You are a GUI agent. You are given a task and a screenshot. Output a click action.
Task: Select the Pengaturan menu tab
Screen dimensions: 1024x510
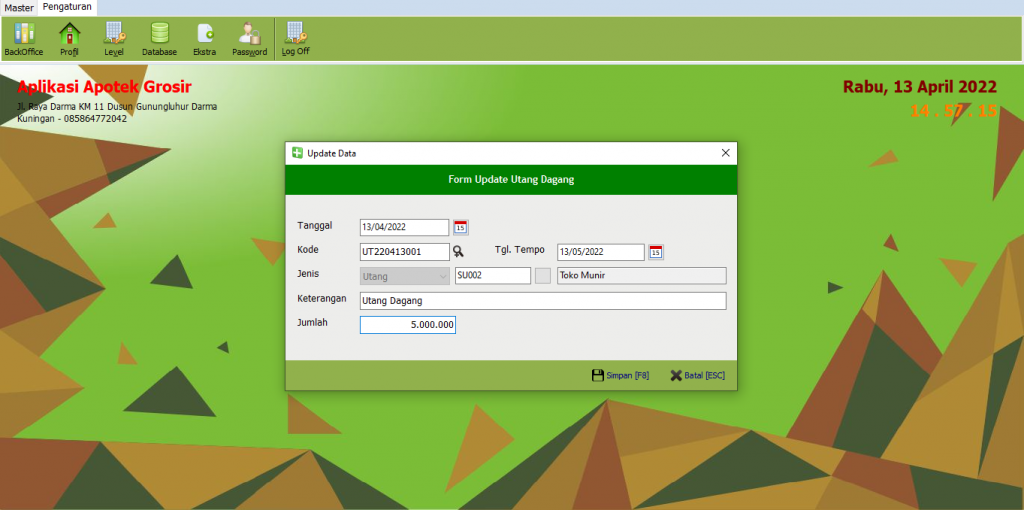(67, 7)
